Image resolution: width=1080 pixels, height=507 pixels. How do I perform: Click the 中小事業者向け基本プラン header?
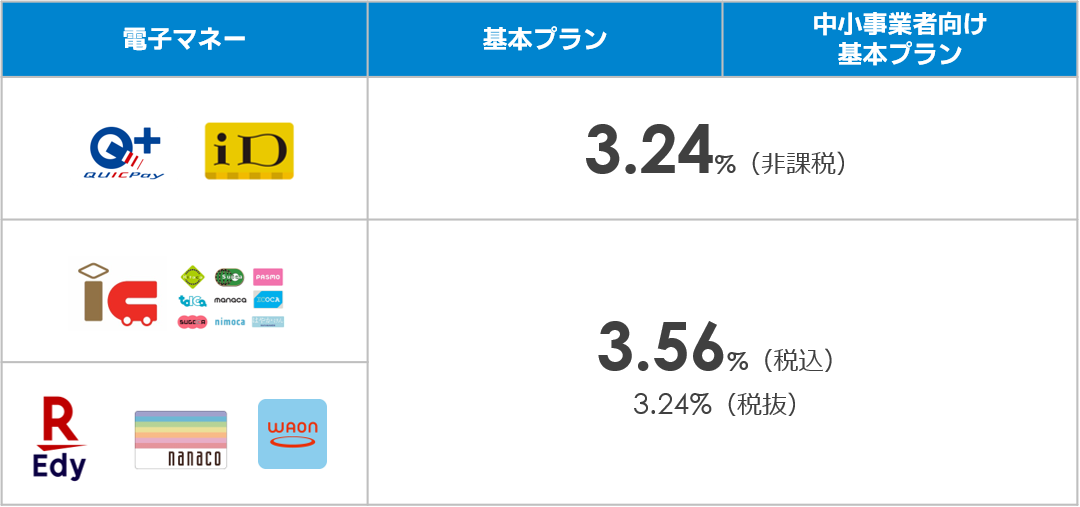pos(900,39)
